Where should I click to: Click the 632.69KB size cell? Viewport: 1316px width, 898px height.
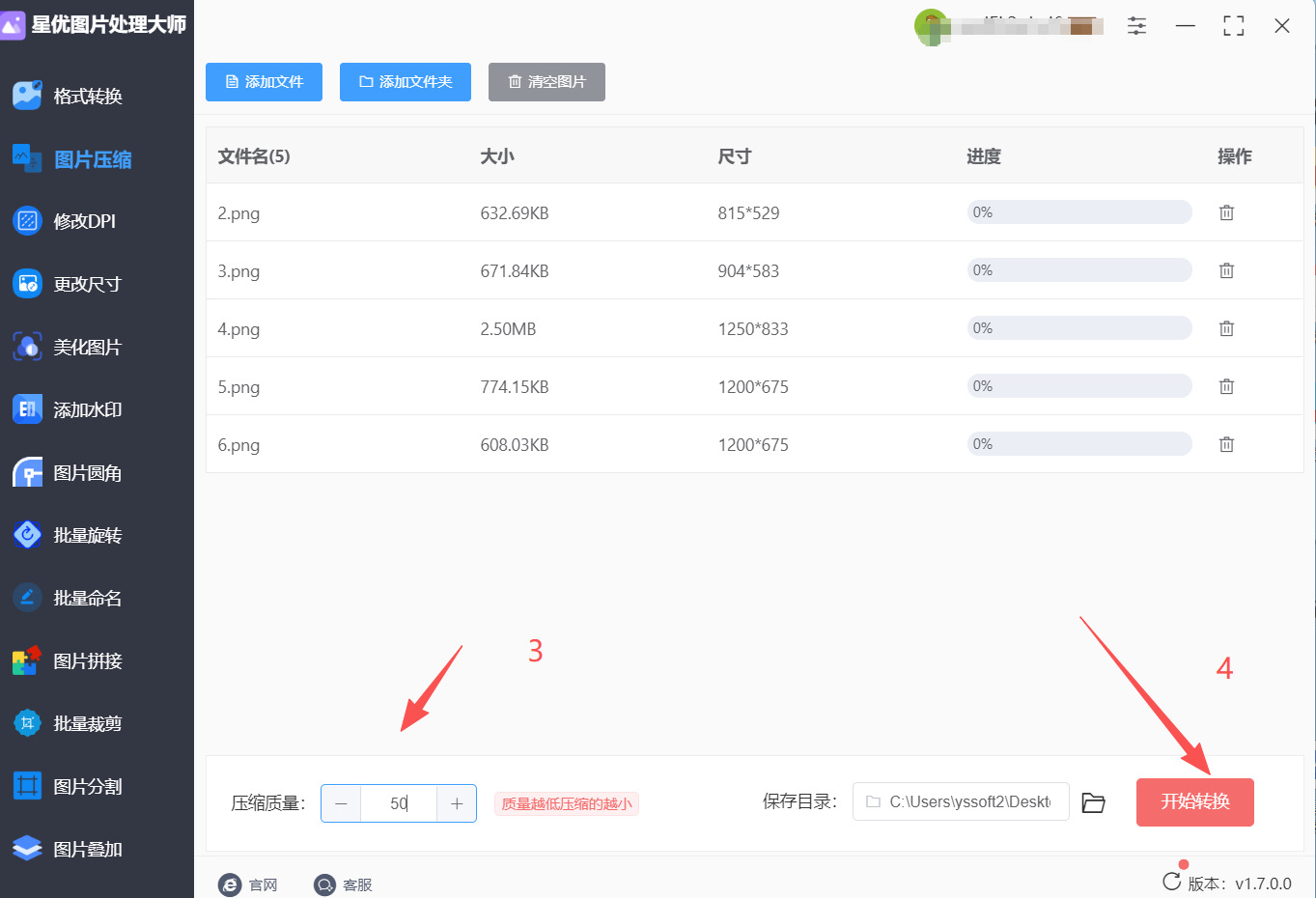tap(515, 213)
